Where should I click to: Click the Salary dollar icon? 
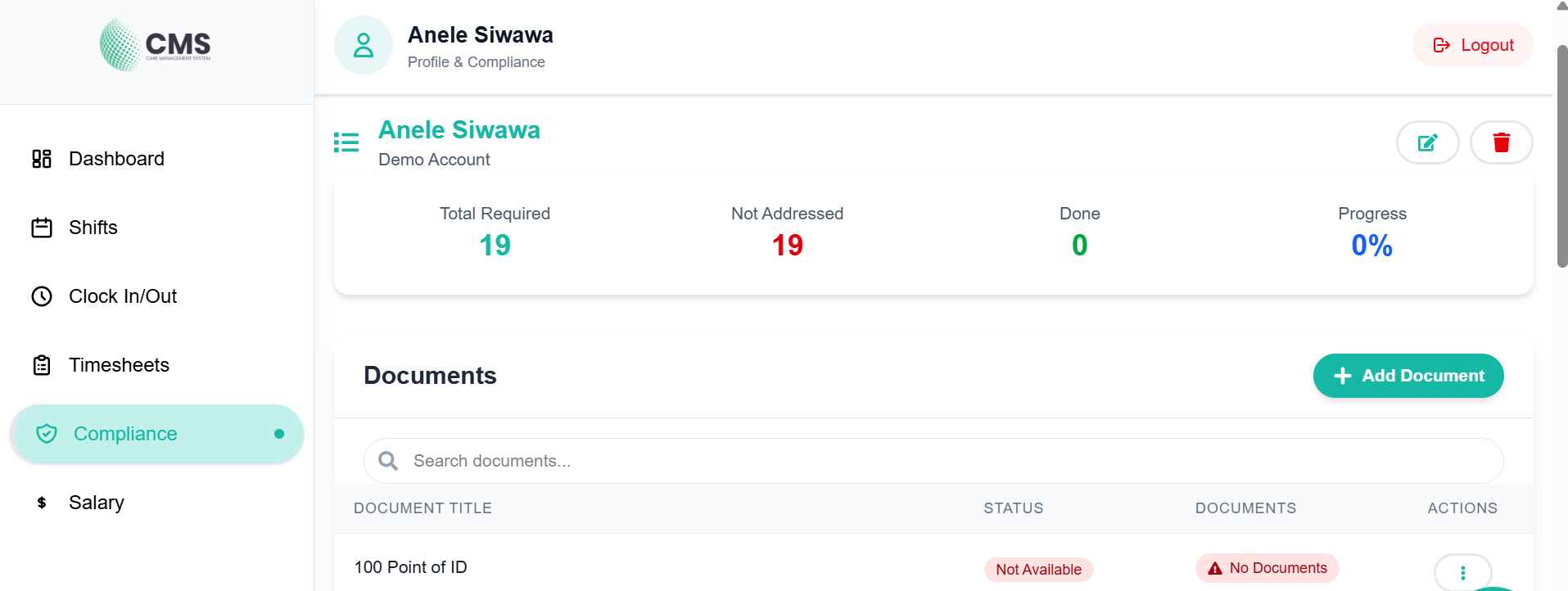[x=42, y=503]
